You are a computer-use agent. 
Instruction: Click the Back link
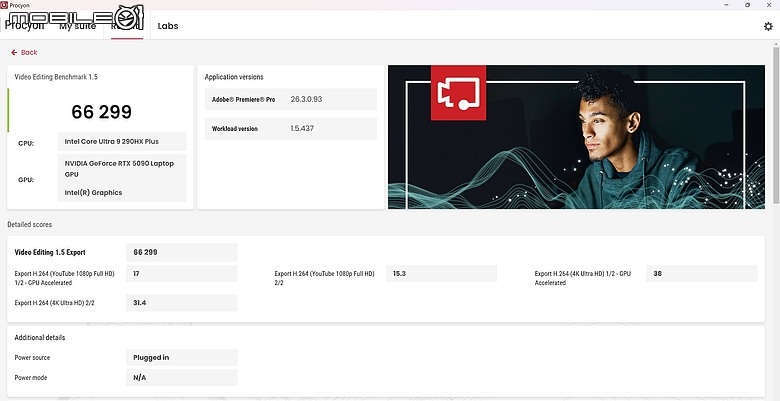29,52
